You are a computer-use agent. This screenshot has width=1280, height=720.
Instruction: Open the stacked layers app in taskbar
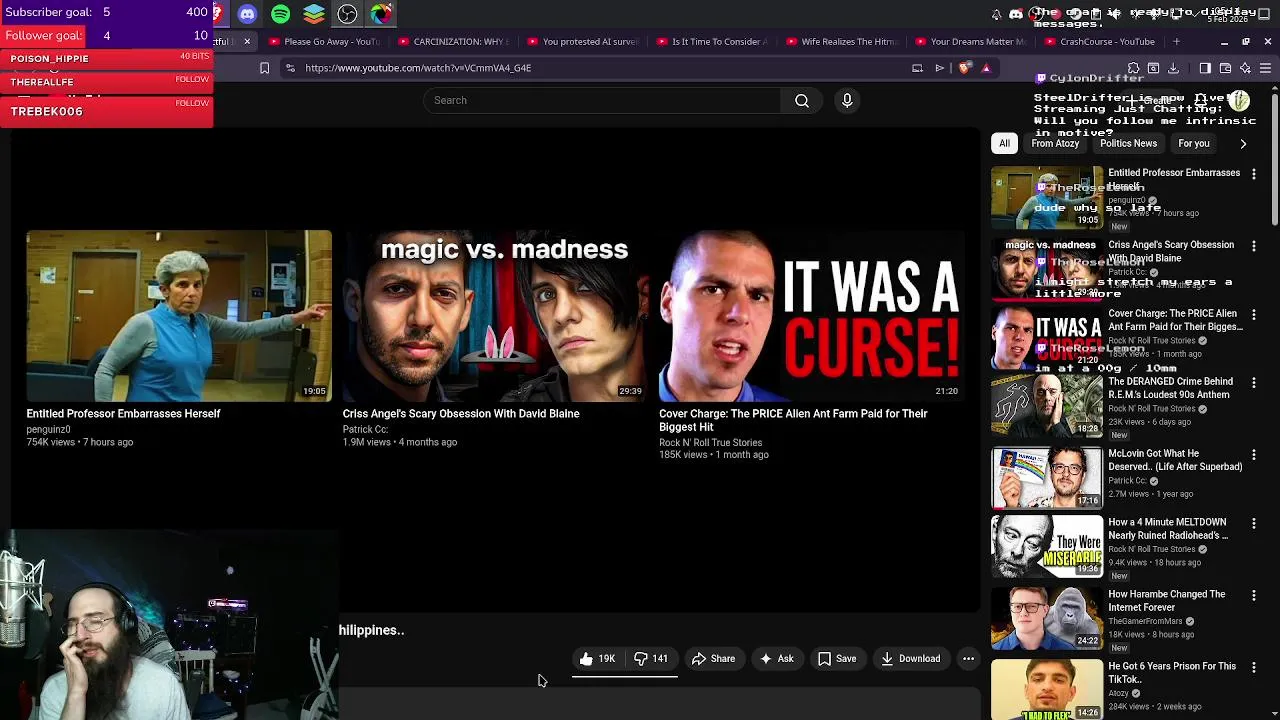tap(314, 14)
